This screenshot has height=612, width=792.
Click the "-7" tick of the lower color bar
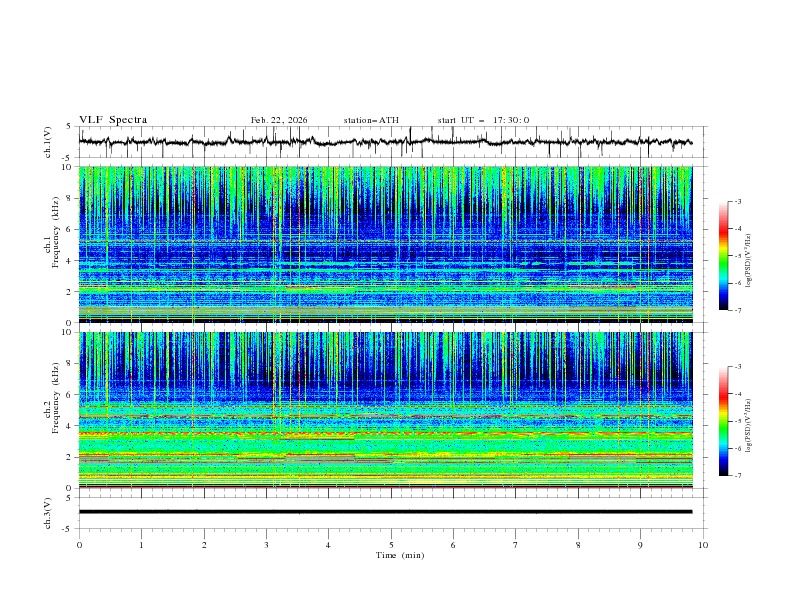click(737, 476)
